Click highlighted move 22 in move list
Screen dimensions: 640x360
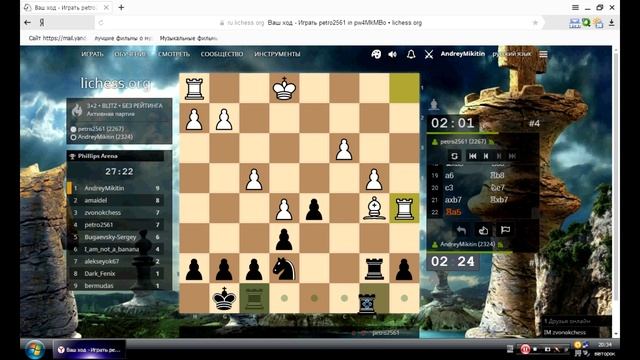[x=453, y=211]
